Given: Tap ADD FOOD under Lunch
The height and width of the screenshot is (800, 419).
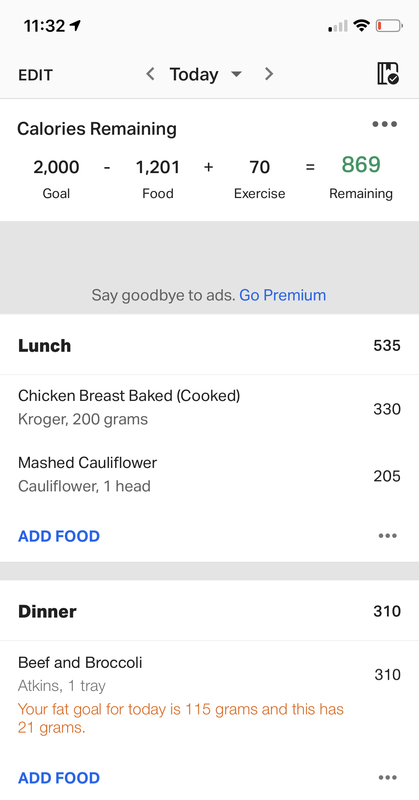Looking at the screenshot, I should pyautogui.click(x=59, y=536).
